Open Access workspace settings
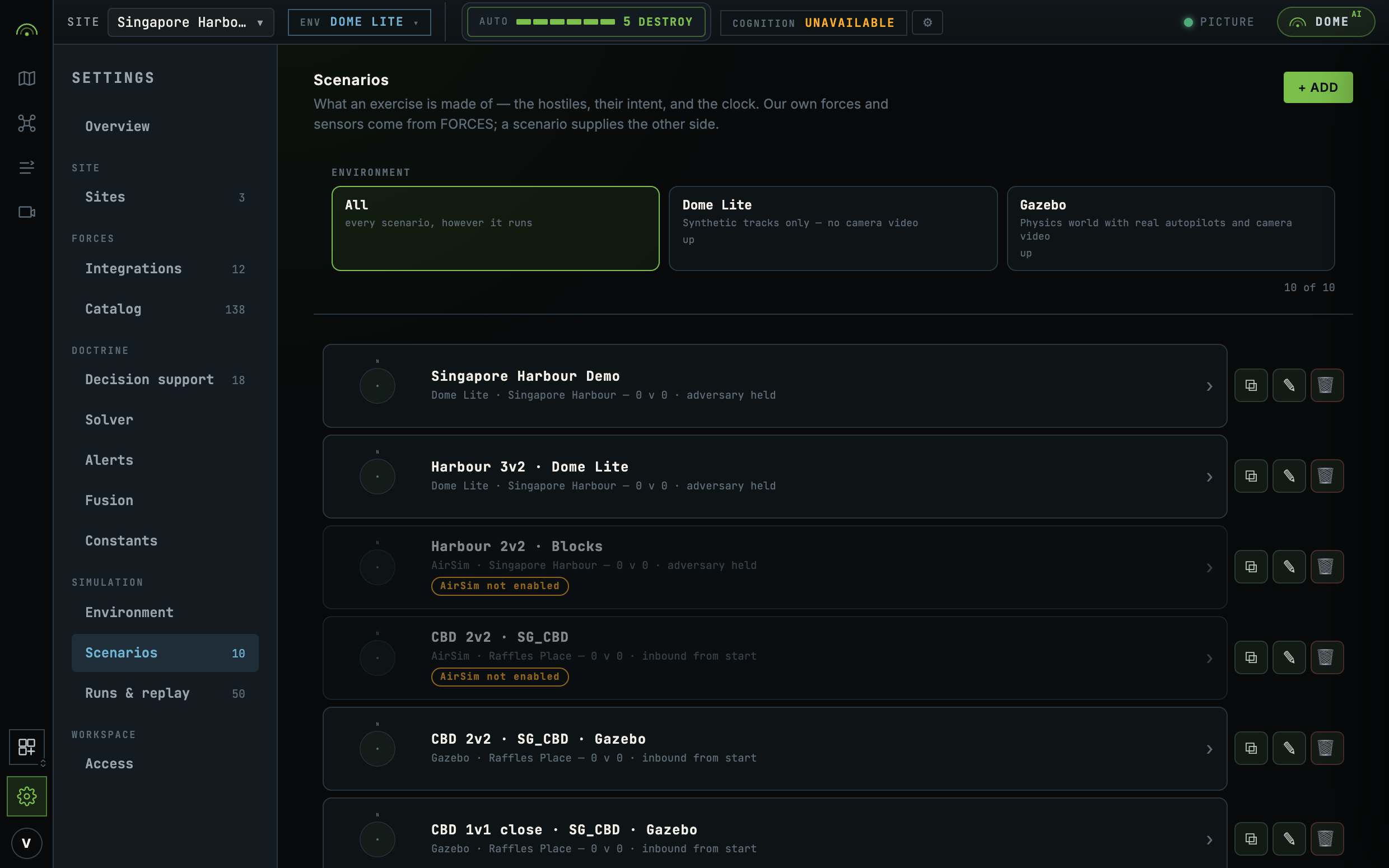 pos(165,763)
